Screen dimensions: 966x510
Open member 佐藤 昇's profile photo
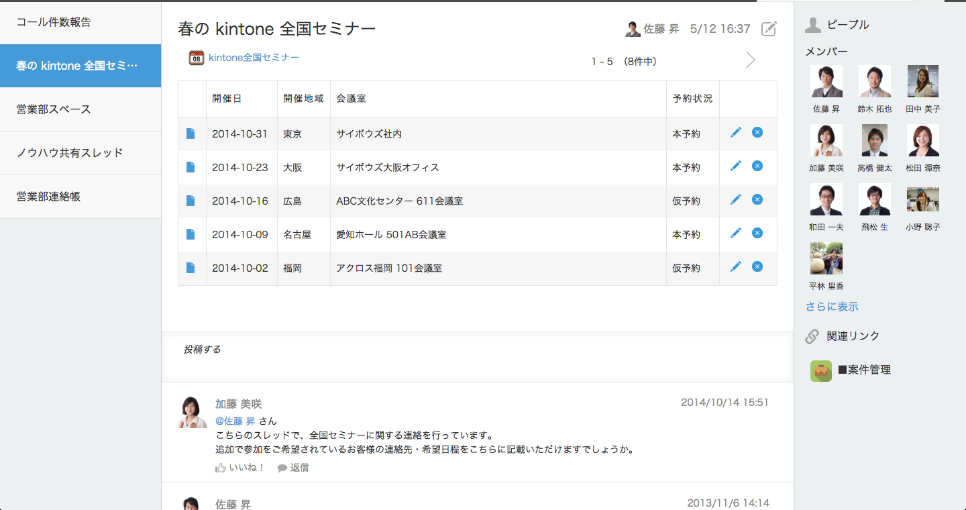pyautogui.click(x=826, y=81)
